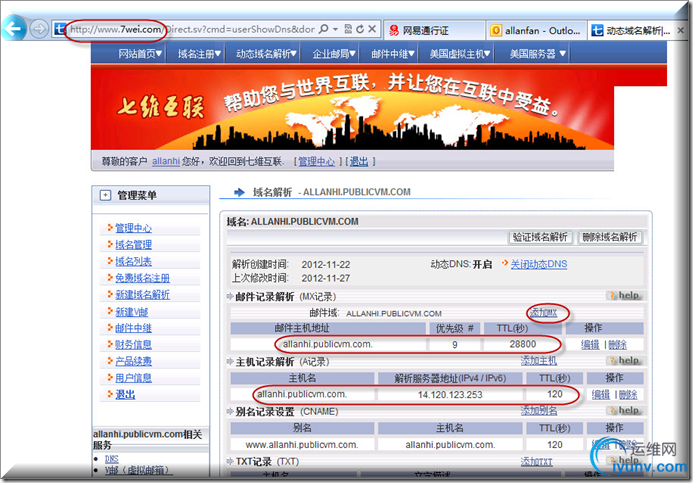Open the 域名注册 navigation dropdown
The height and width of the screenshot is (483, 693).
pos(199,54)
